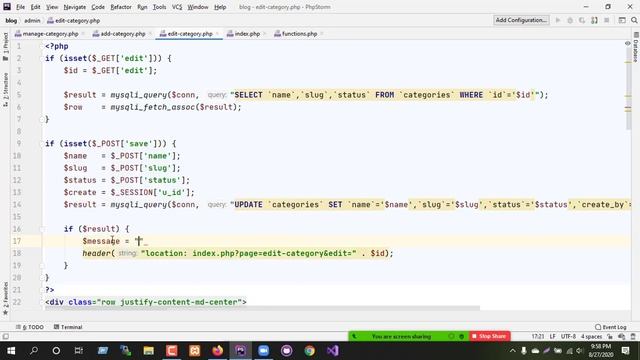Change UTF-8 file encoding
The width and height of the screenshot is (640, 360).
(x=568, y=336)
